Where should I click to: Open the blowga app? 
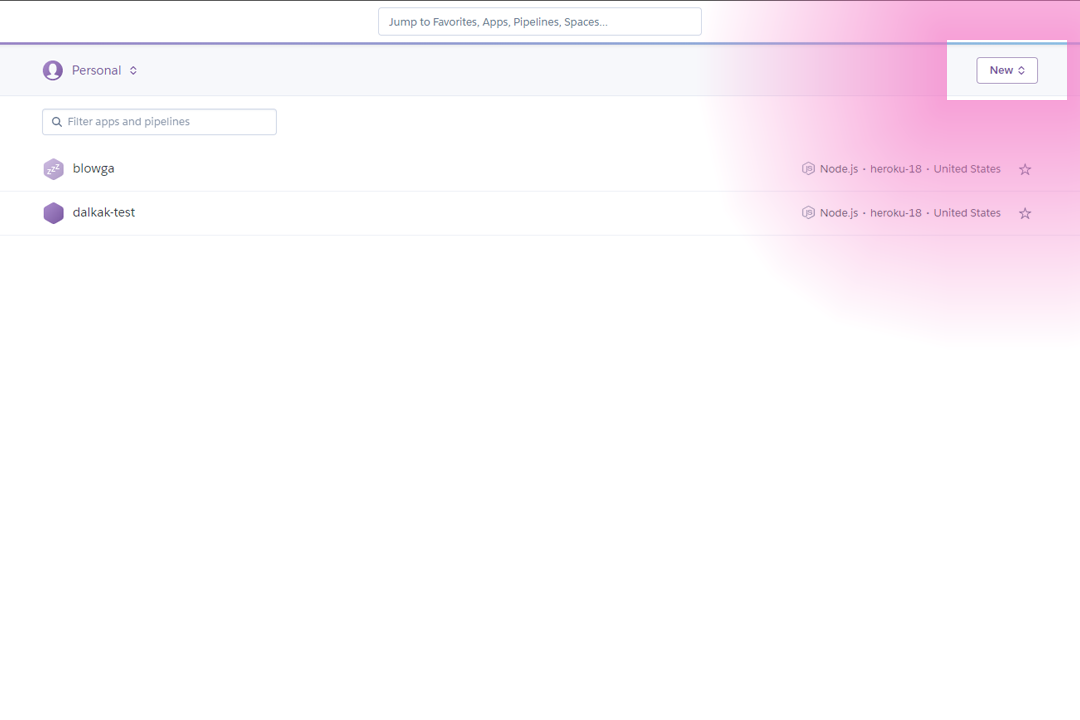click(x=94, y=169)
